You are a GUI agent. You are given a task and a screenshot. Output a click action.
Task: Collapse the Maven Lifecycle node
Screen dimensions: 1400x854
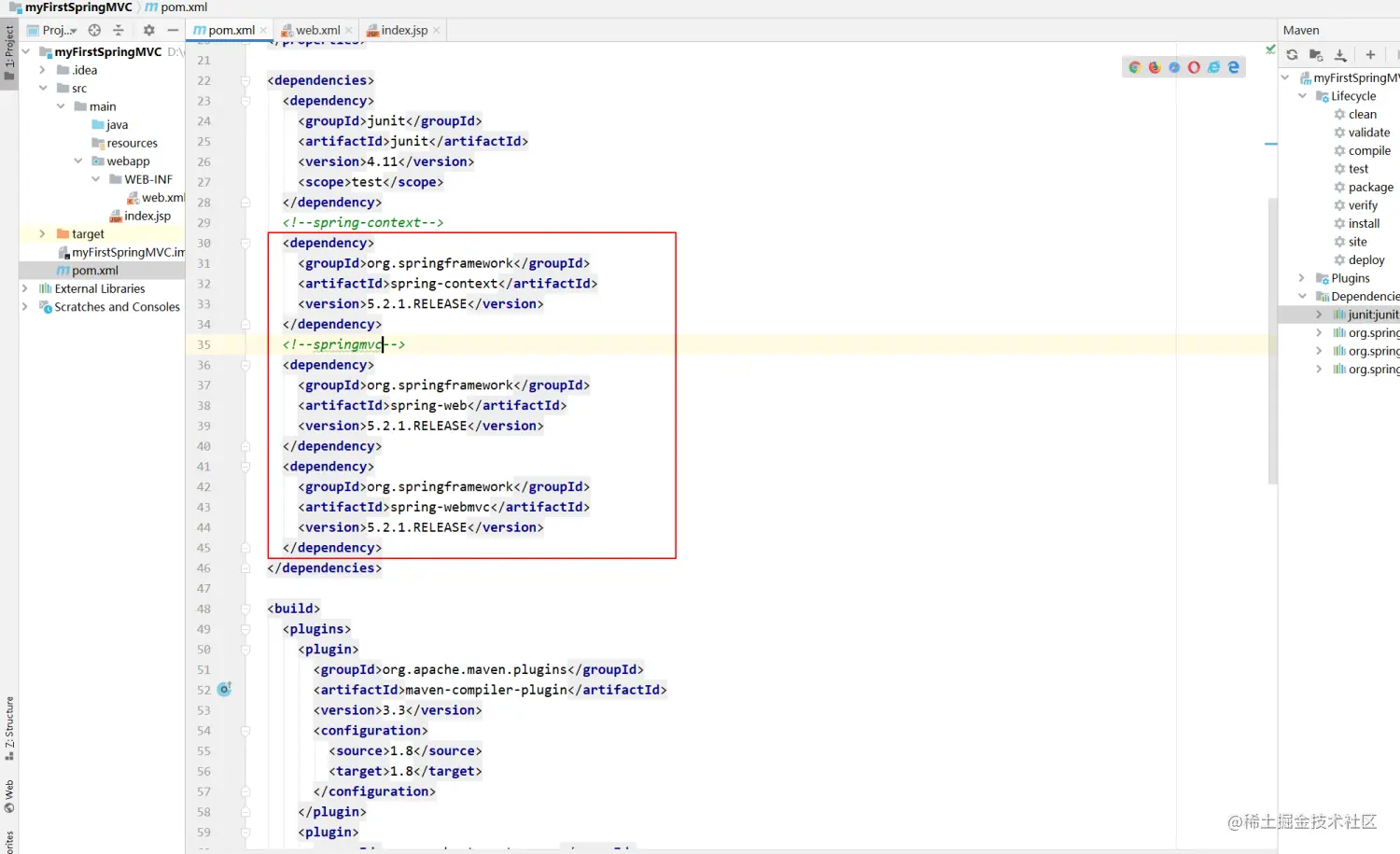point(1302,96)
